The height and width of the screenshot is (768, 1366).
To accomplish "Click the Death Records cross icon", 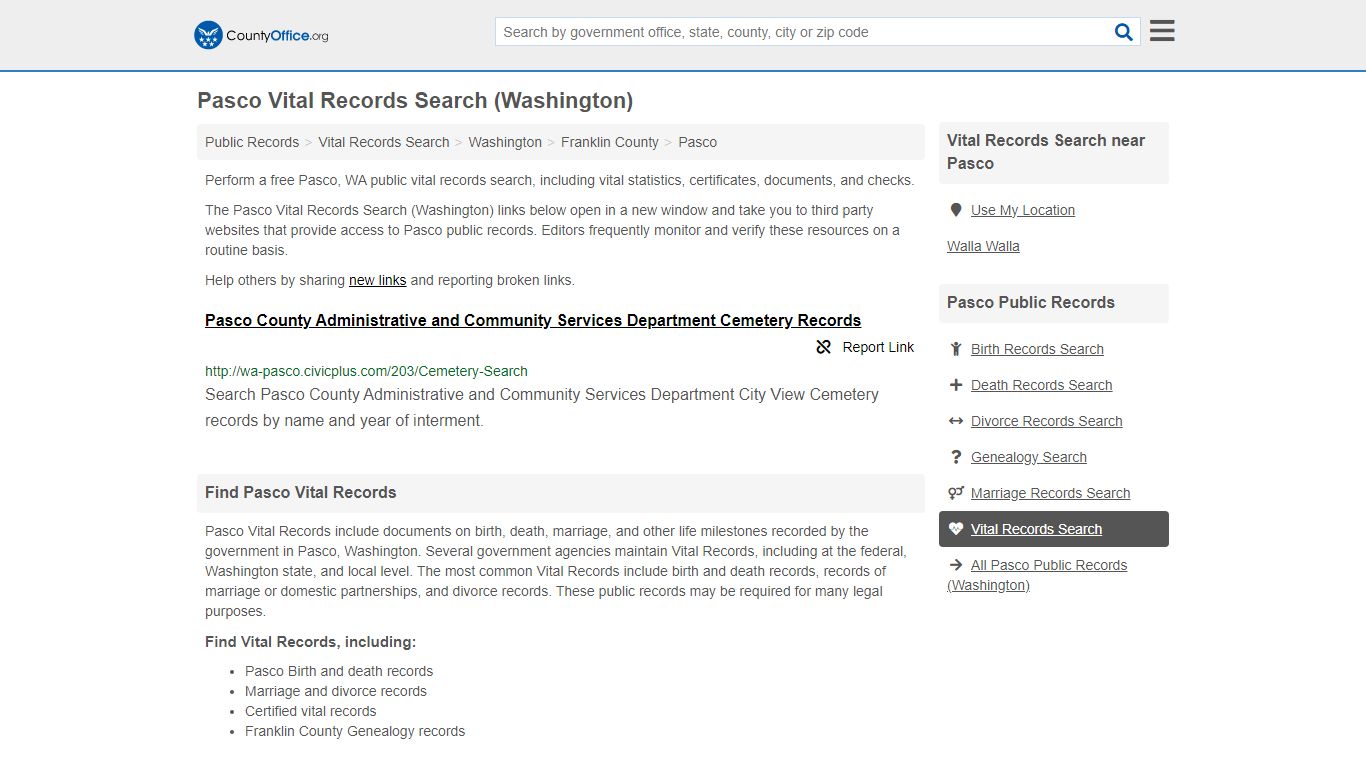I will coord(956,385).
